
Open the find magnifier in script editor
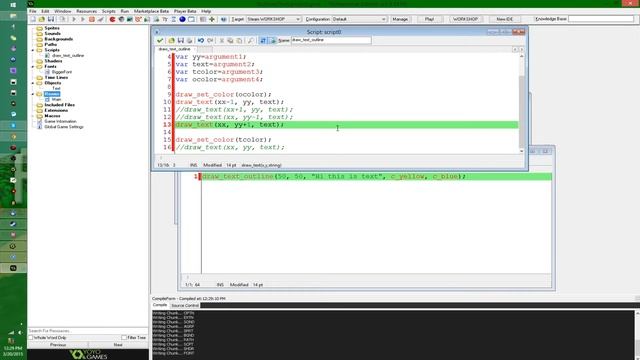coord(251,40)
